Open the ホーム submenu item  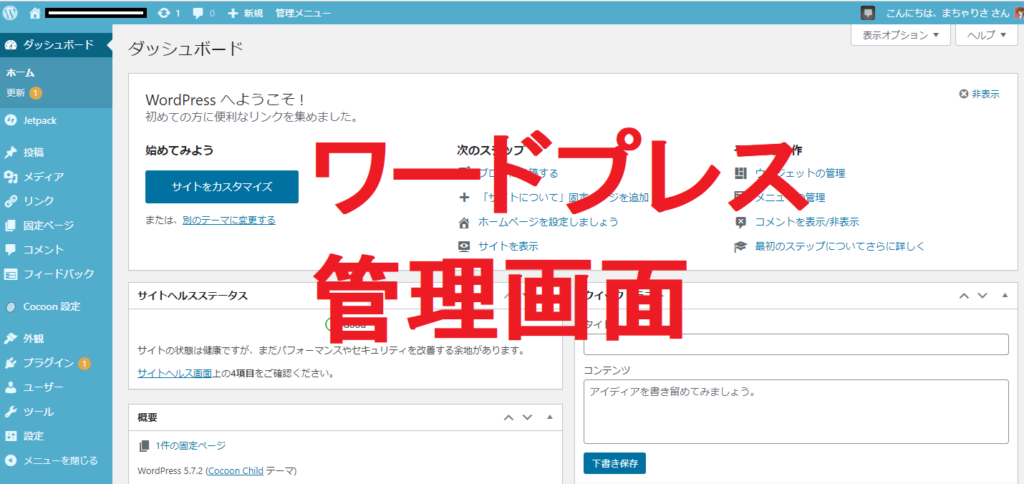coord(20,73)
